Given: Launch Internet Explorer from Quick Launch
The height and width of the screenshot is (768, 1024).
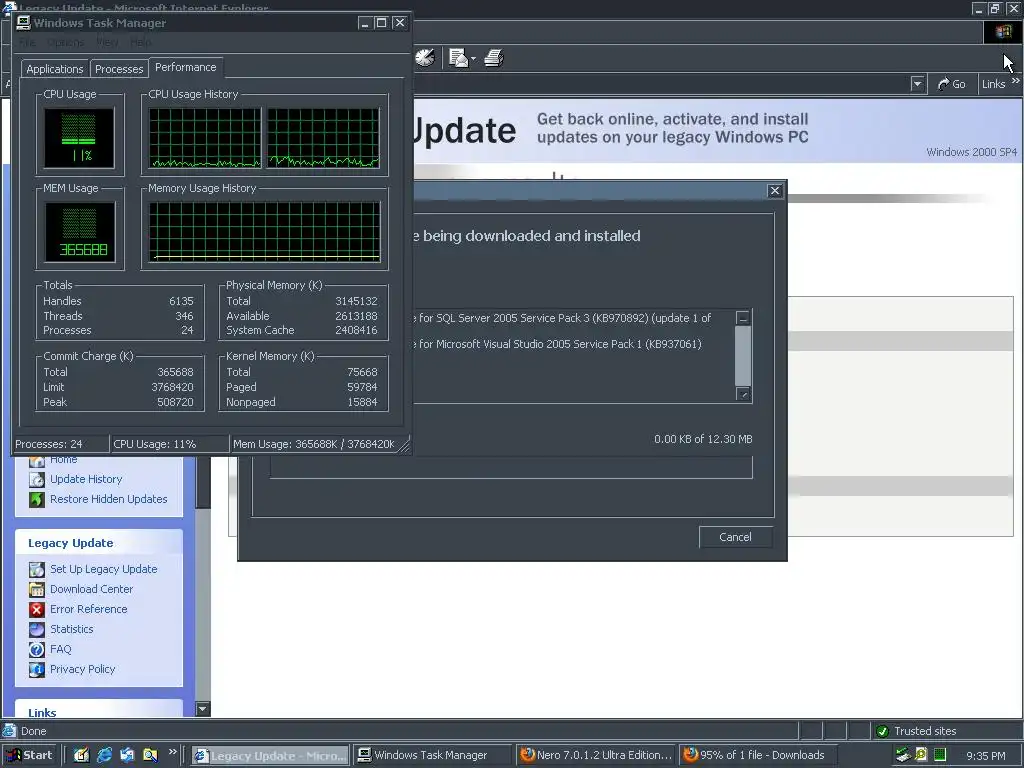Looking at the screenshot, I should coord(104,755).
